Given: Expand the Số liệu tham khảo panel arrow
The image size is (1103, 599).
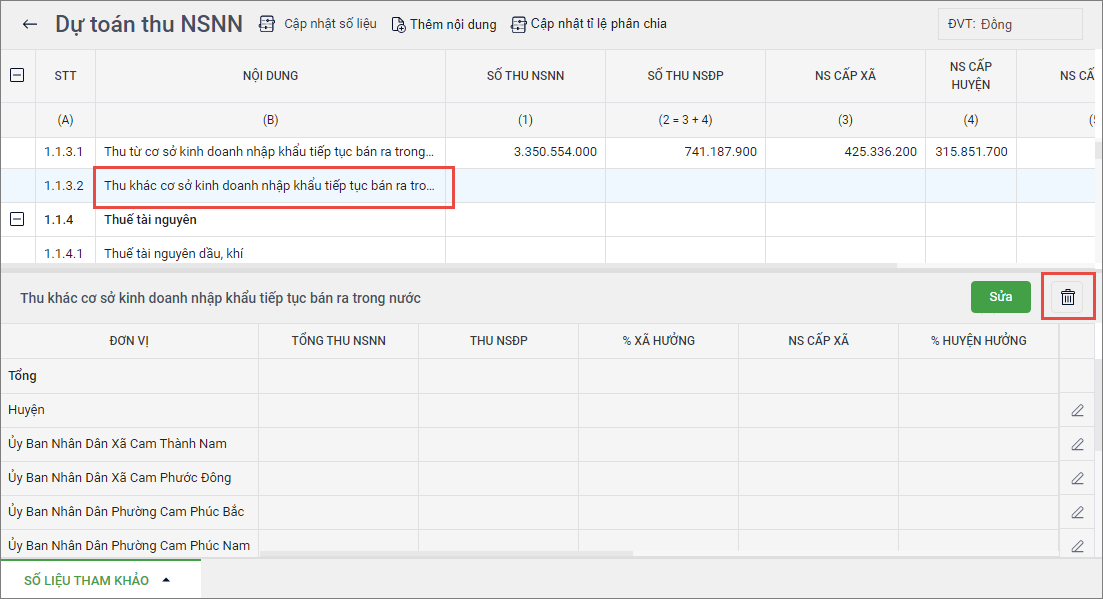Looking at the screenshot, I should pyautogui.click(x=166, y=580).
